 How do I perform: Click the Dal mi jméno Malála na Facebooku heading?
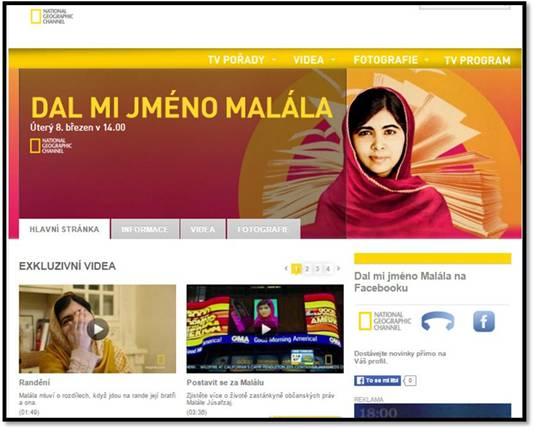410,282
